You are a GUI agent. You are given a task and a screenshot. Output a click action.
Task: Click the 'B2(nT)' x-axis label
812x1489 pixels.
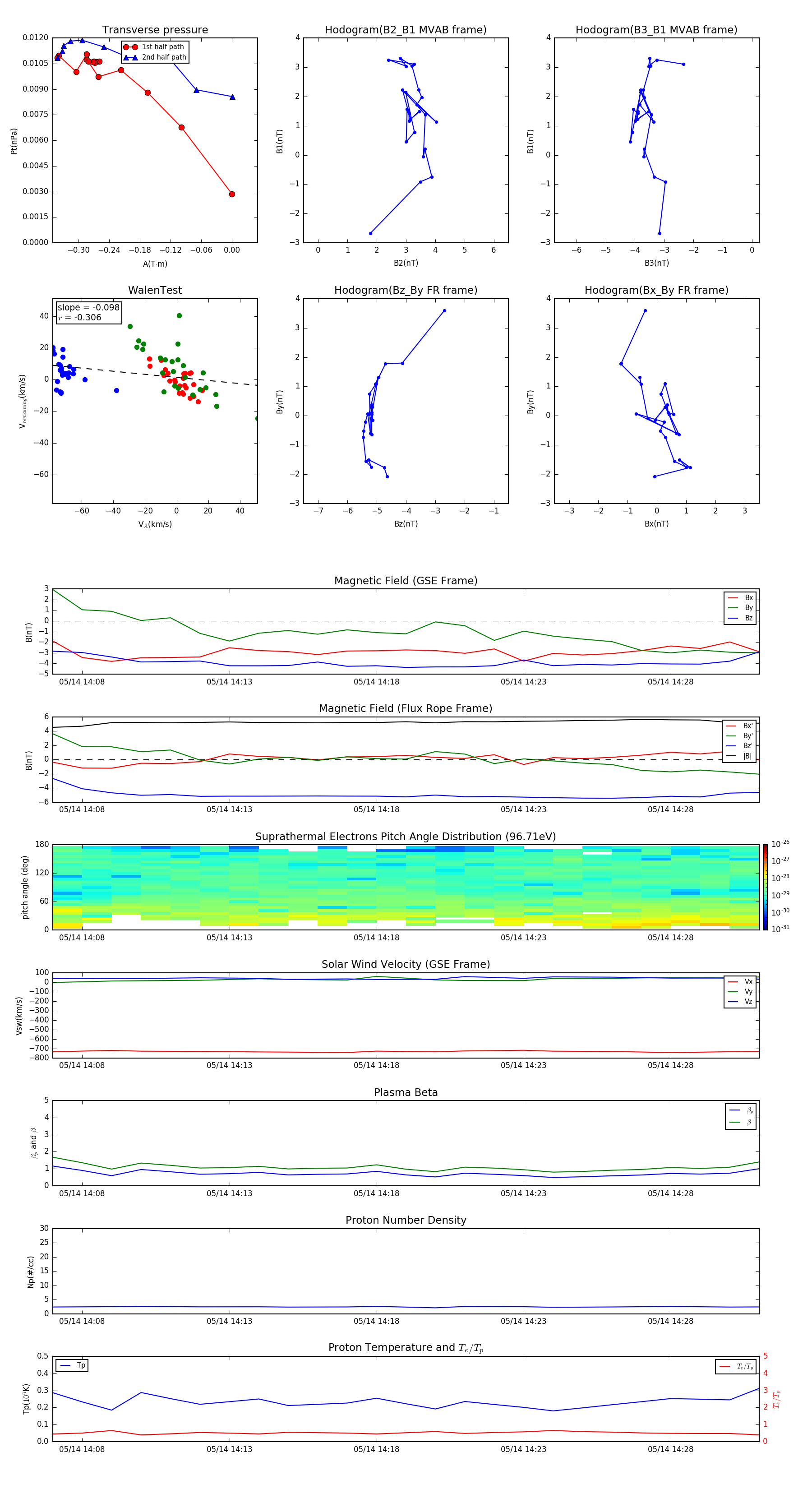pyautogui.click(x=406, y=263)
